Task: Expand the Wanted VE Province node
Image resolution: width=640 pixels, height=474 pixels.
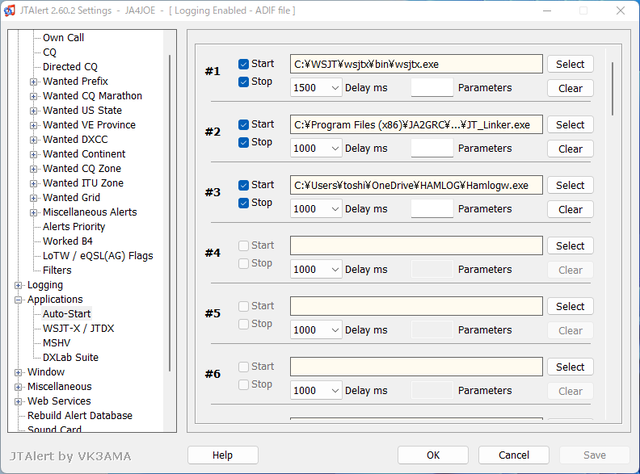Action: pyautogui.click(x=33, y=125)
